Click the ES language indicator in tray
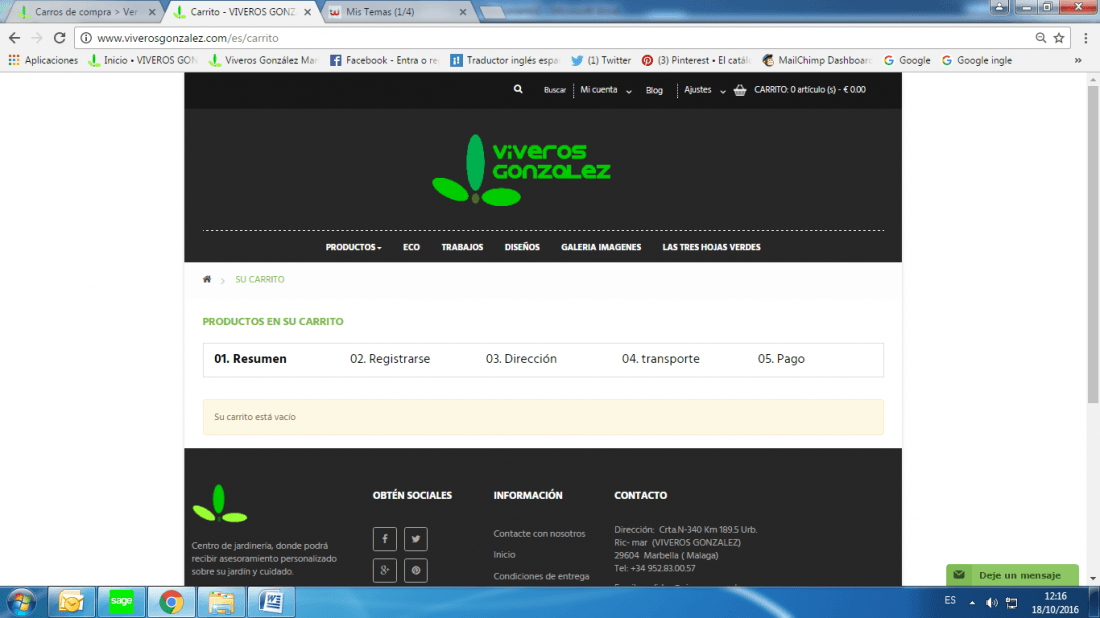This screenshot has width=1100, height=618. [x=950, y=600]
